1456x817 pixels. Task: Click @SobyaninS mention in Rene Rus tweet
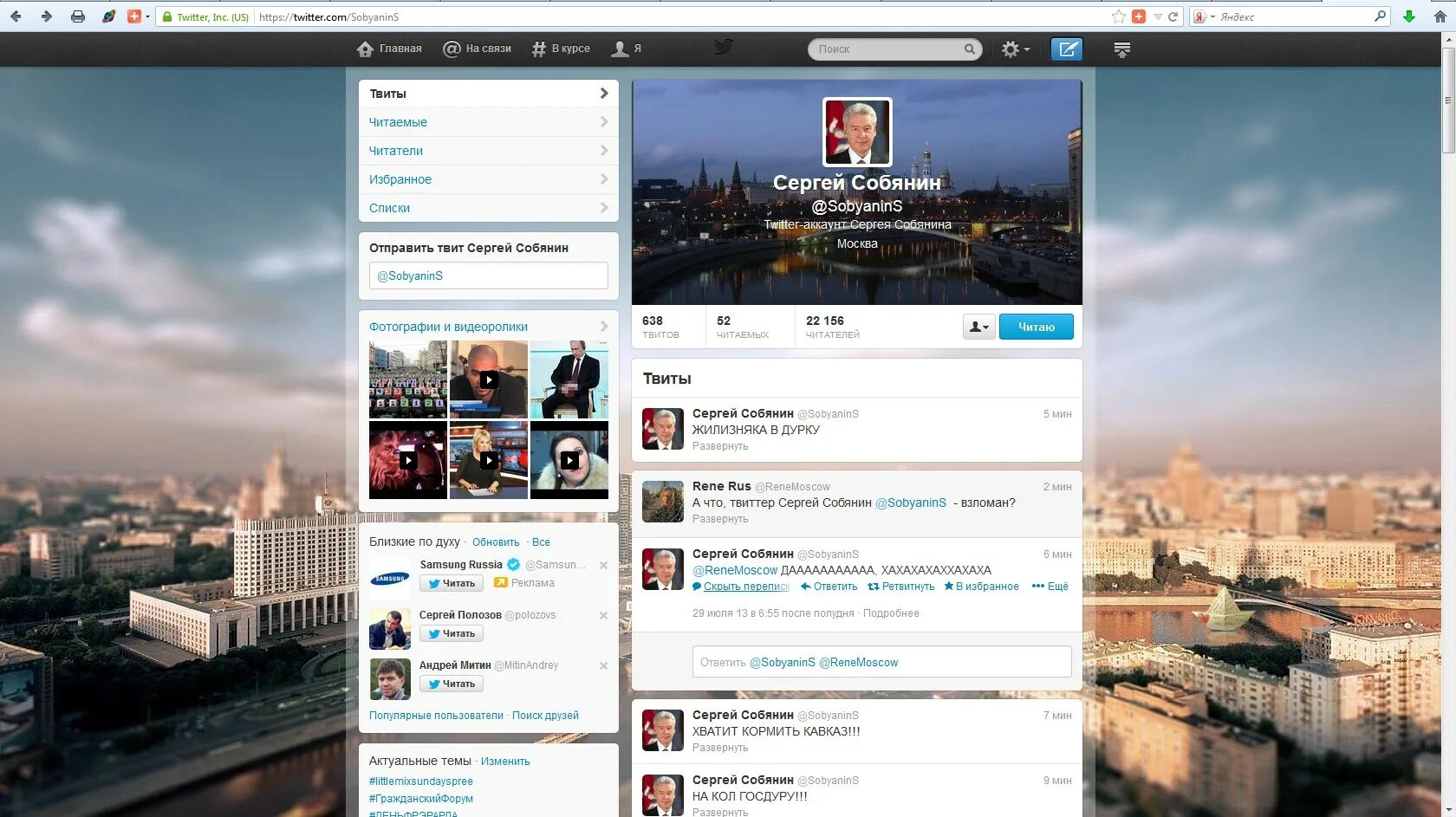click(911, 503)
